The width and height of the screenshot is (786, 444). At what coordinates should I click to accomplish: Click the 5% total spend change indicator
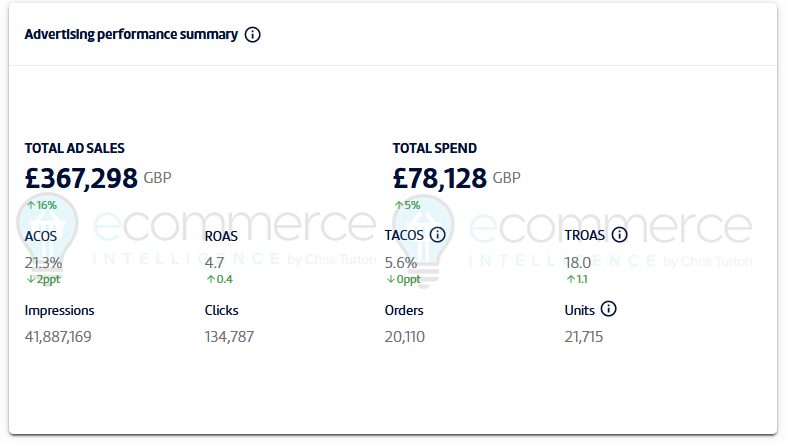coord(407,205)
